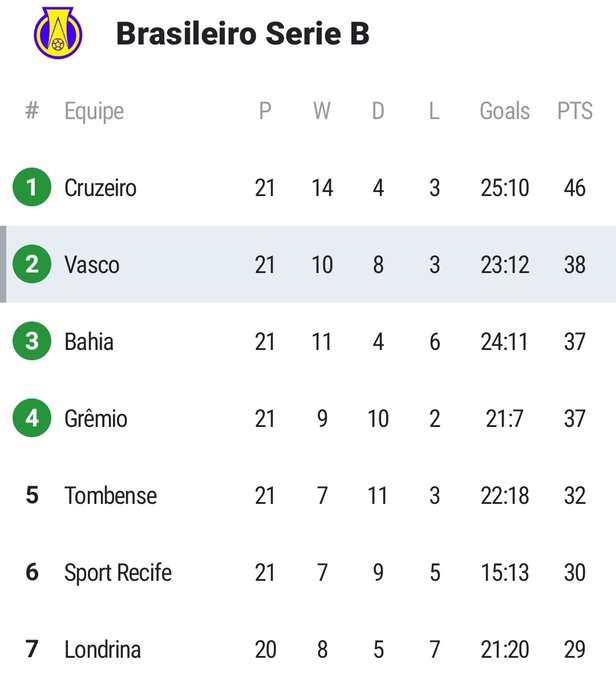Open Grêmio team details
The width and height of the screenshot is (616, 680).
coord(96,418)
